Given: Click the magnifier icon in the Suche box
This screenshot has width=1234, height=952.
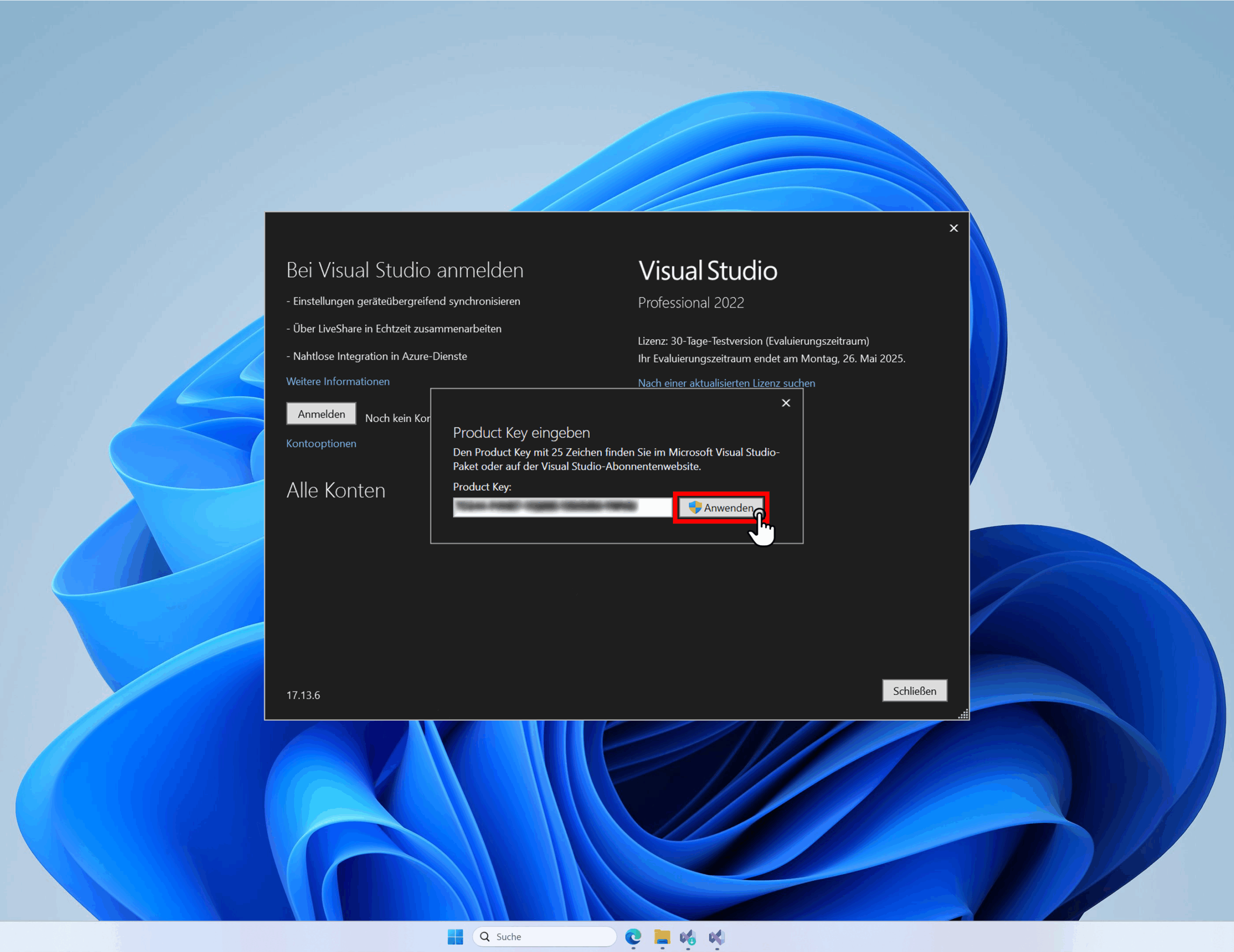Looking at the screenshot, I should pos(485,937).
